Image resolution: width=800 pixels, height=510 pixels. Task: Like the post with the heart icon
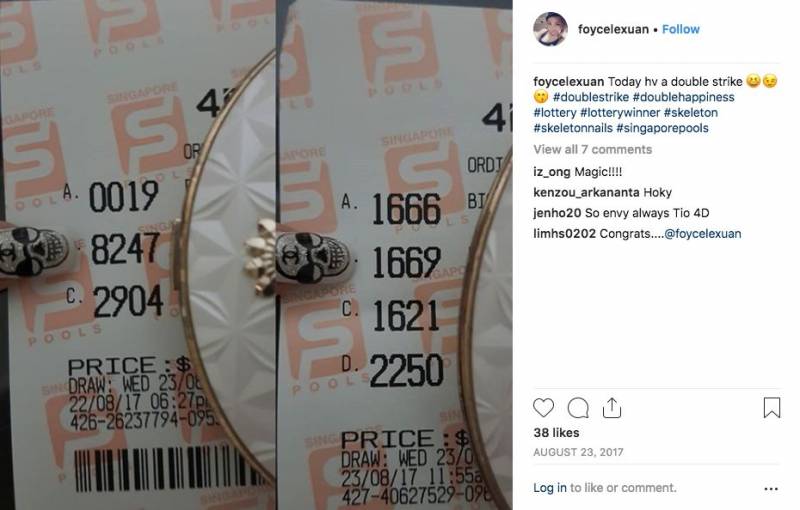tap(543, 408)
